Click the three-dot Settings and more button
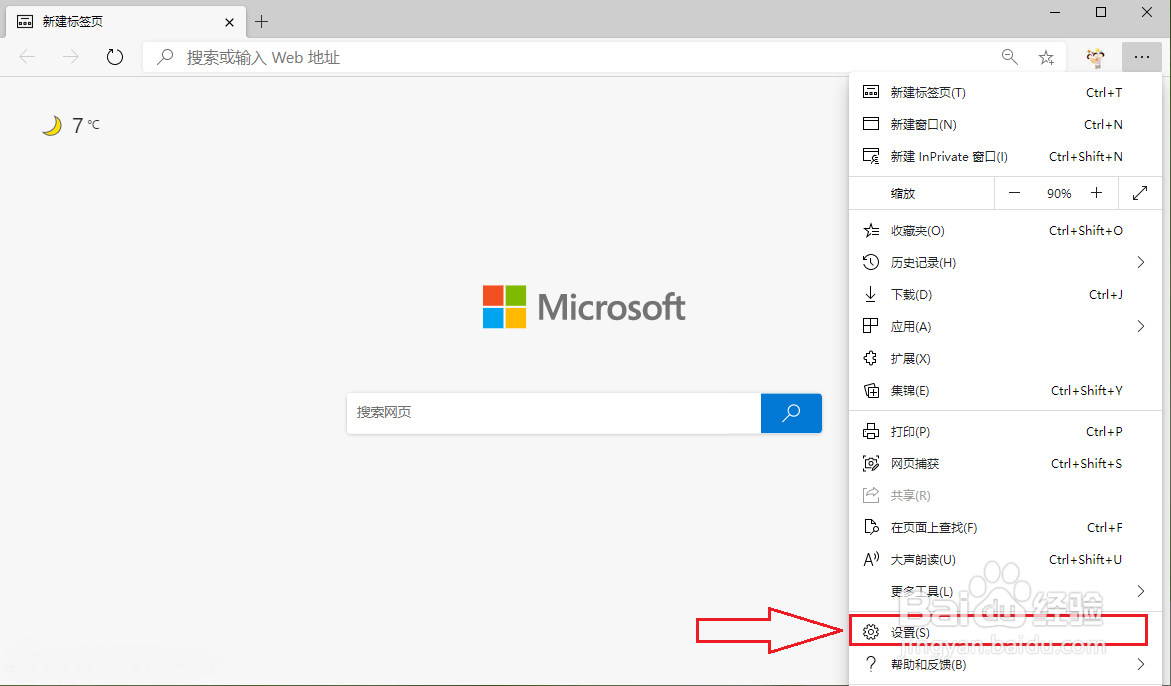 [1141, 57]
